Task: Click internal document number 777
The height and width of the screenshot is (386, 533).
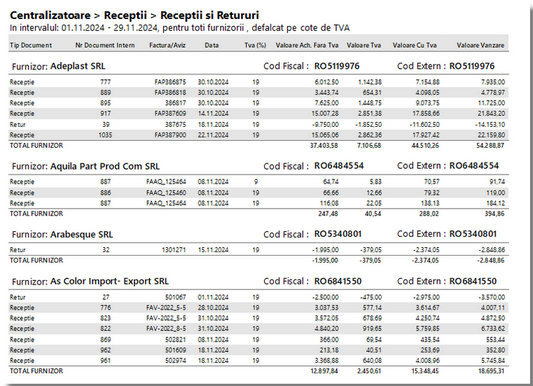Action: 105,82
